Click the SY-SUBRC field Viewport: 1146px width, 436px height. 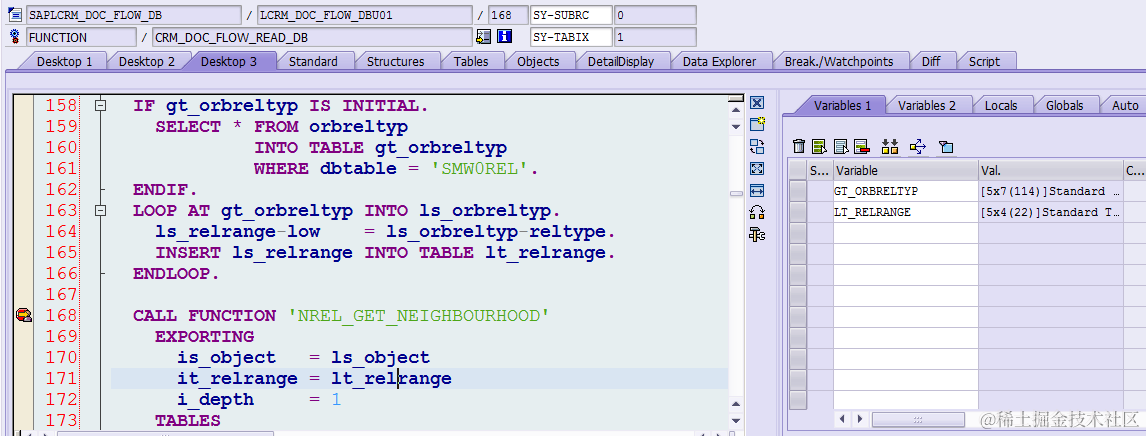coord(571,15)
